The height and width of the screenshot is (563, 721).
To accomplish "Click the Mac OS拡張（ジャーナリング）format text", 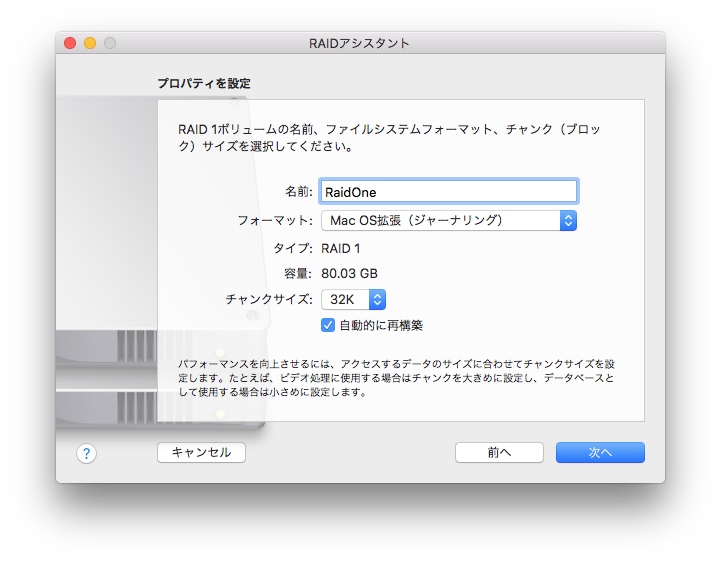I will click(x=416, y=221).
